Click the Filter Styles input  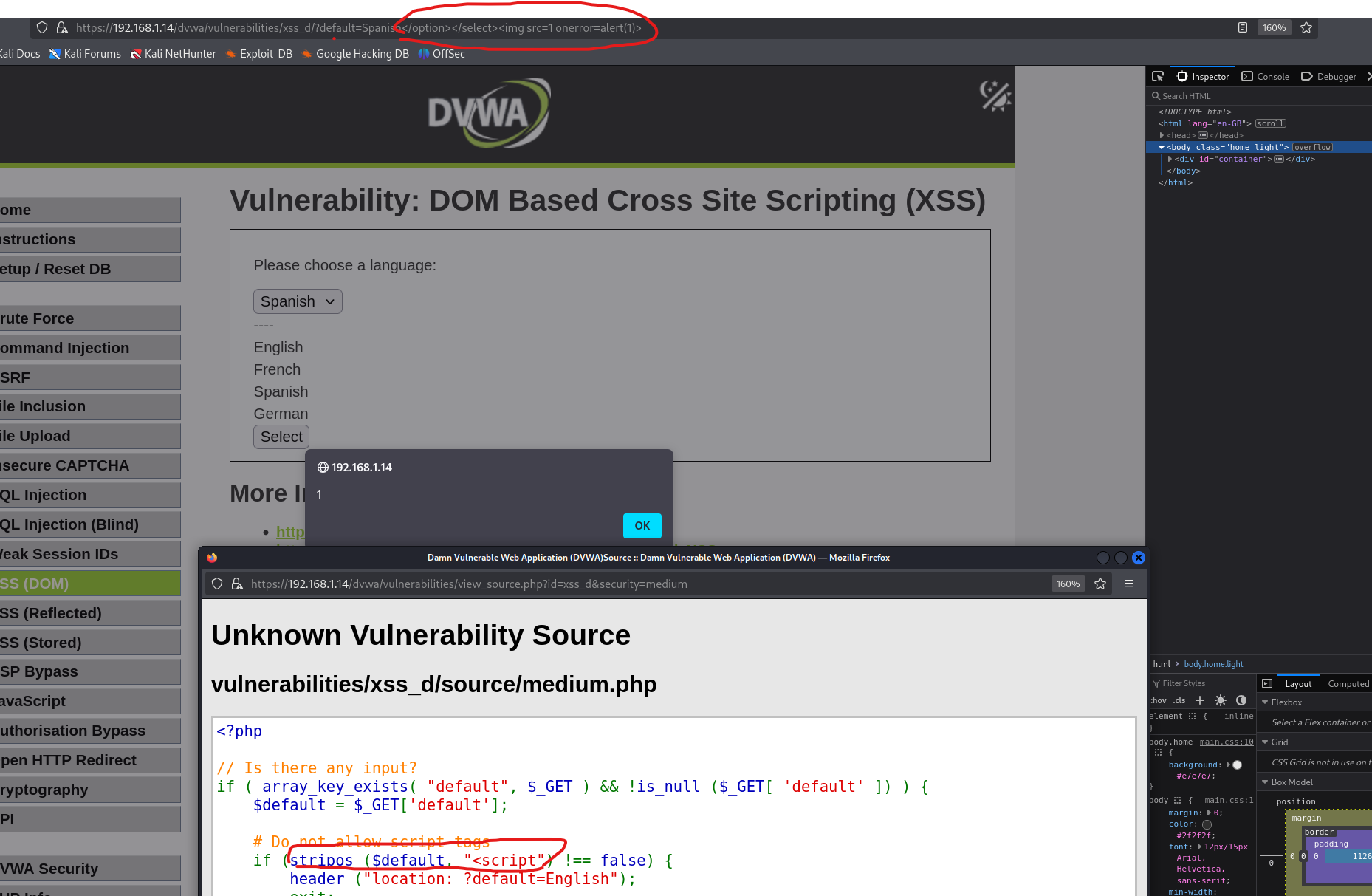(1202, 683)
